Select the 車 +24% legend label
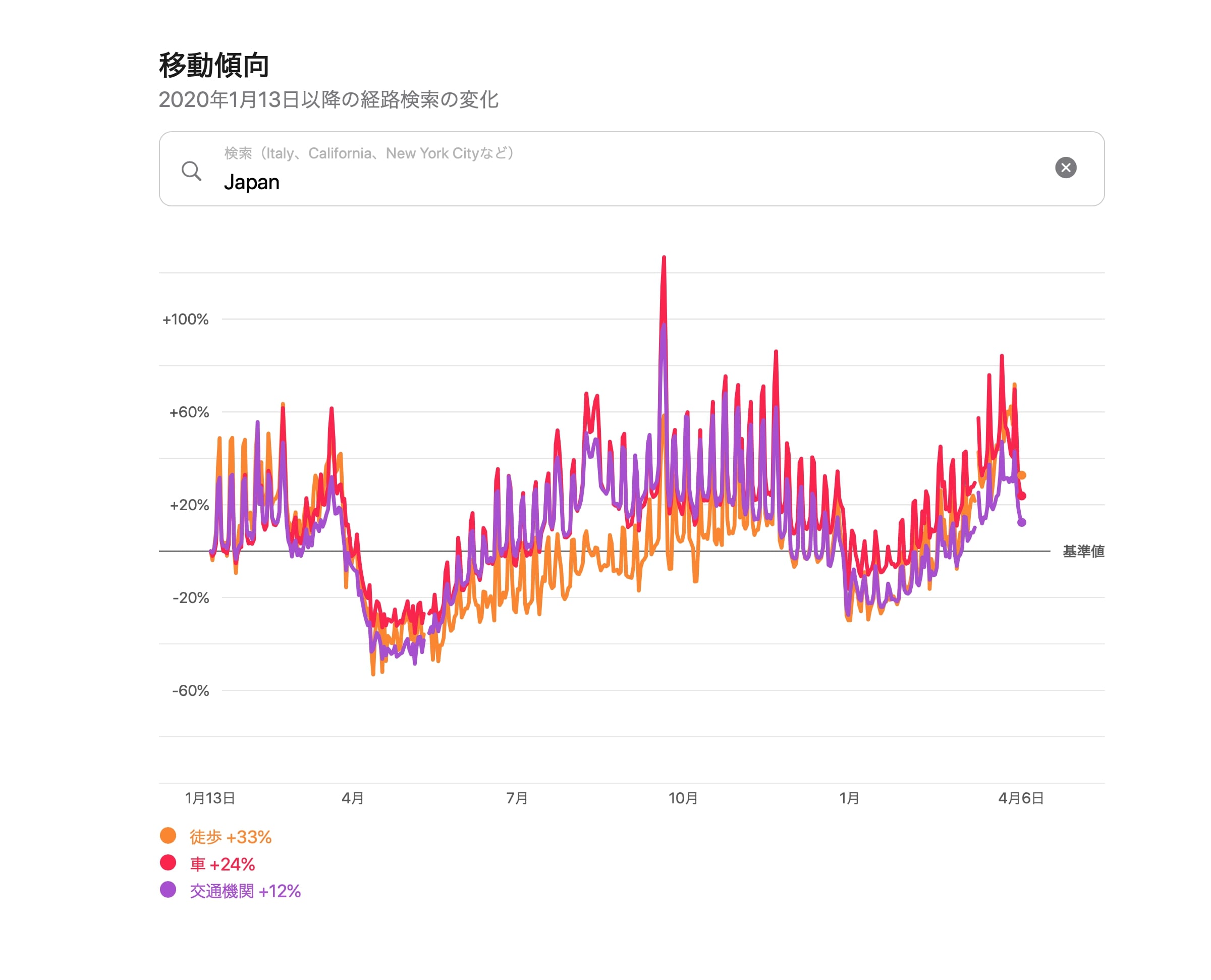Screen dimensions: 1211x980 coord(223,864)
